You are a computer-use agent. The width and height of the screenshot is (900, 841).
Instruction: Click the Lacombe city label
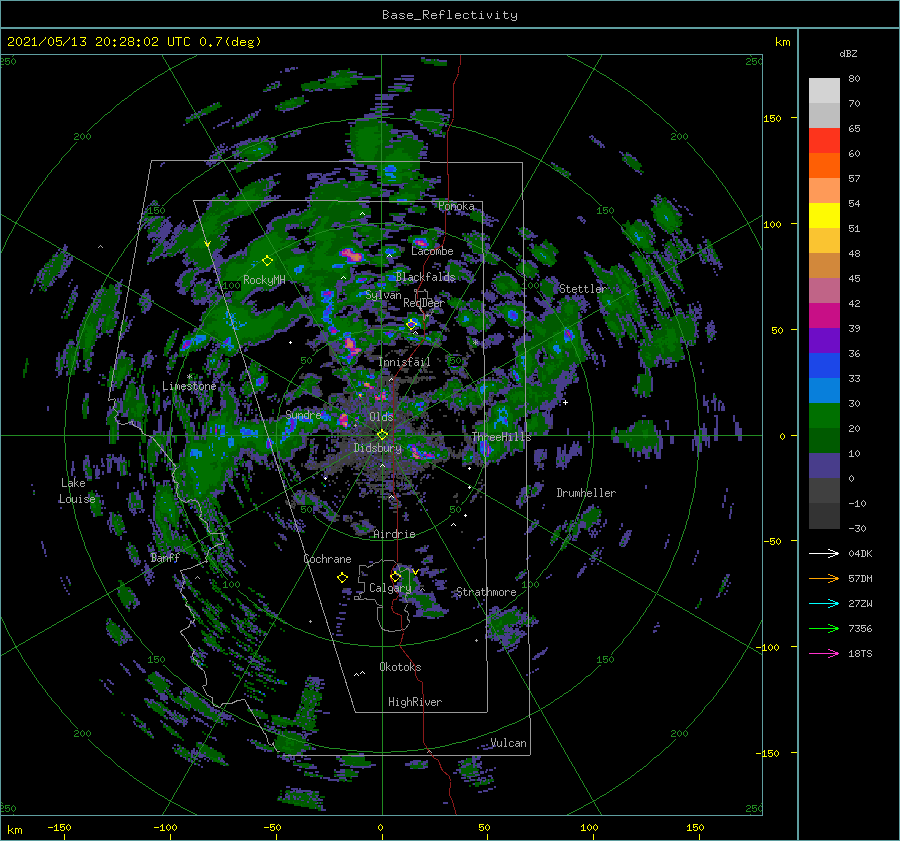click(x=432, y=251)
